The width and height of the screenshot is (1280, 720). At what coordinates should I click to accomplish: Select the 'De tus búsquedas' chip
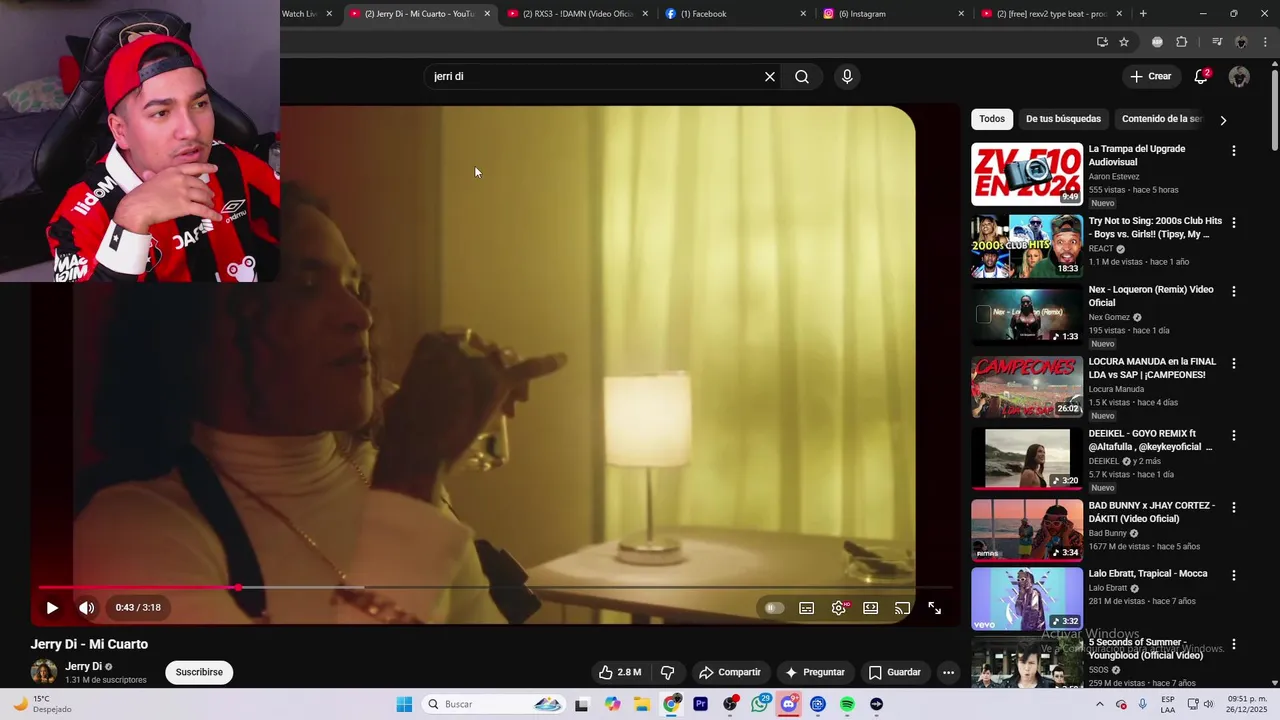[1063, 119]
